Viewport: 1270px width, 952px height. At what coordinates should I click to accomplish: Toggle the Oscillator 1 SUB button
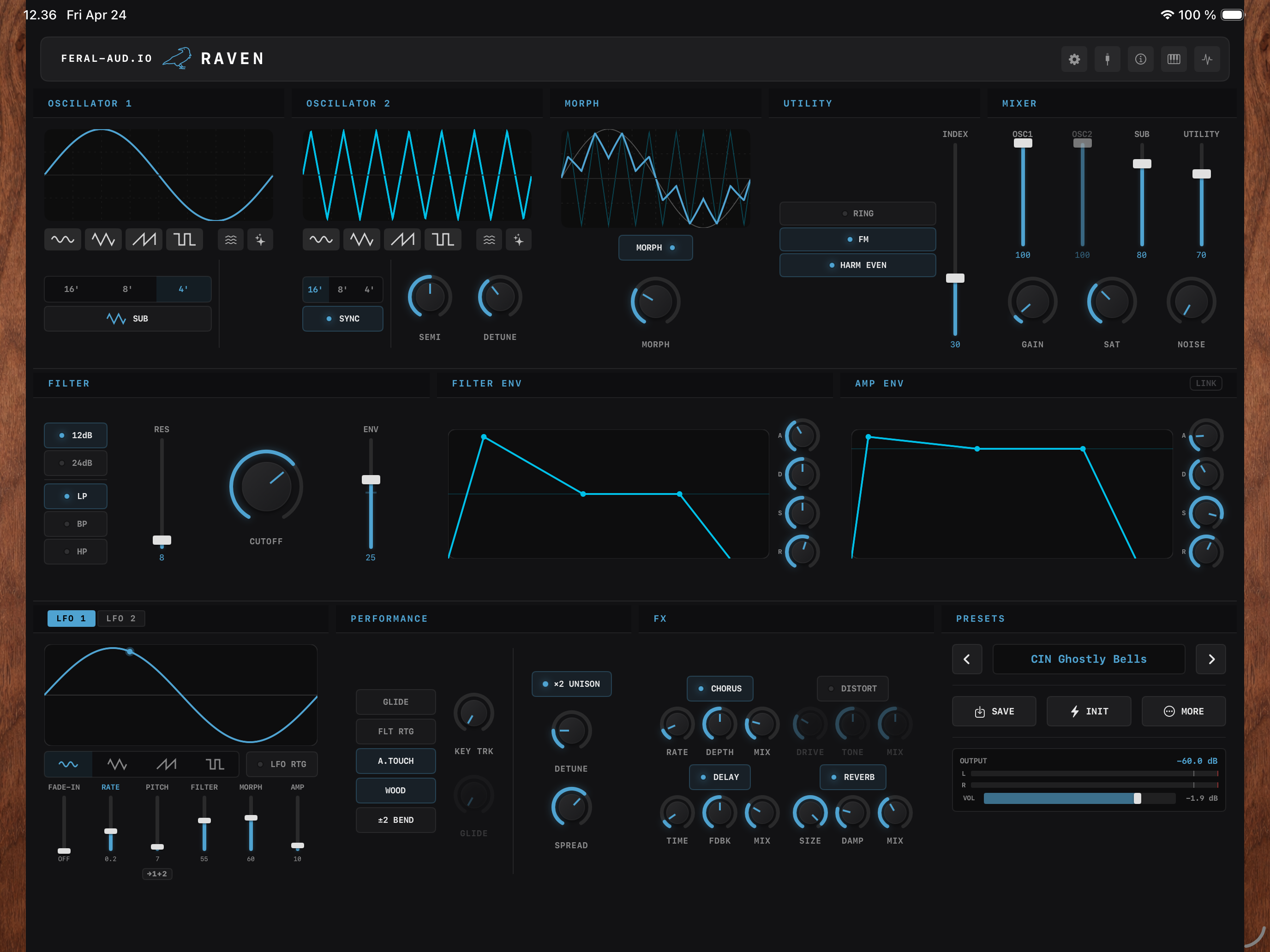click(x=128, y=318)
